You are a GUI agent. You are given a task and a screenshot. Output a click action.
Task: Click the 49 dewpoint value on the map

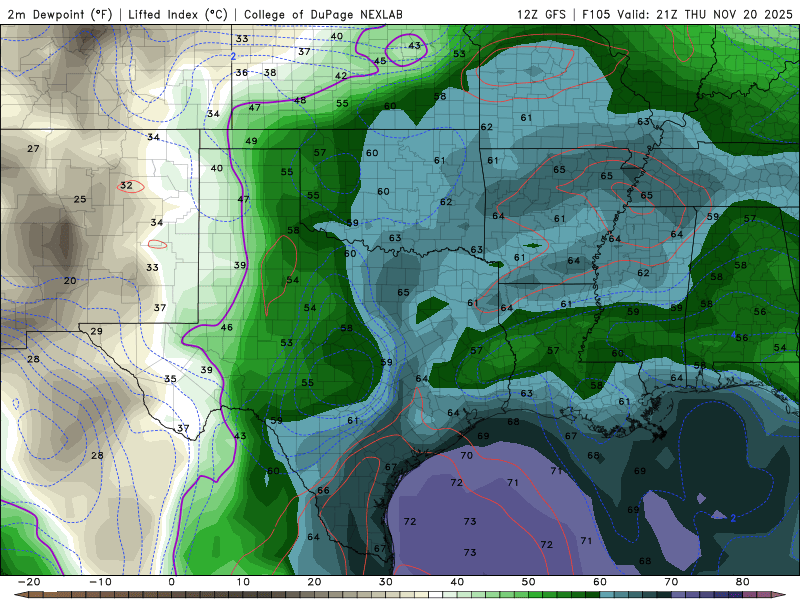(251, 141)
